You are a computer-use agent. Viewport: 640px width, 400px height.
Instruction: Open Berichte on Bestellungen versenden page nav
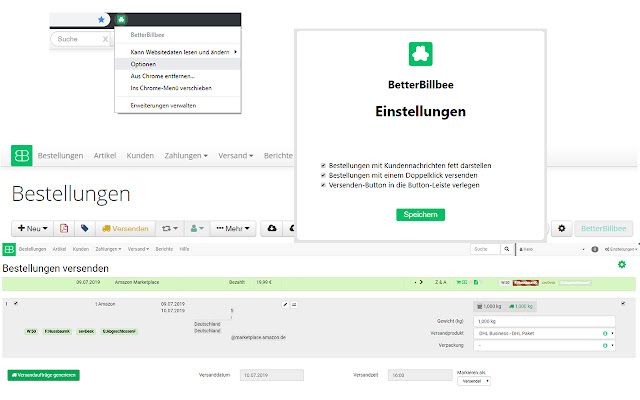(164, 249)
